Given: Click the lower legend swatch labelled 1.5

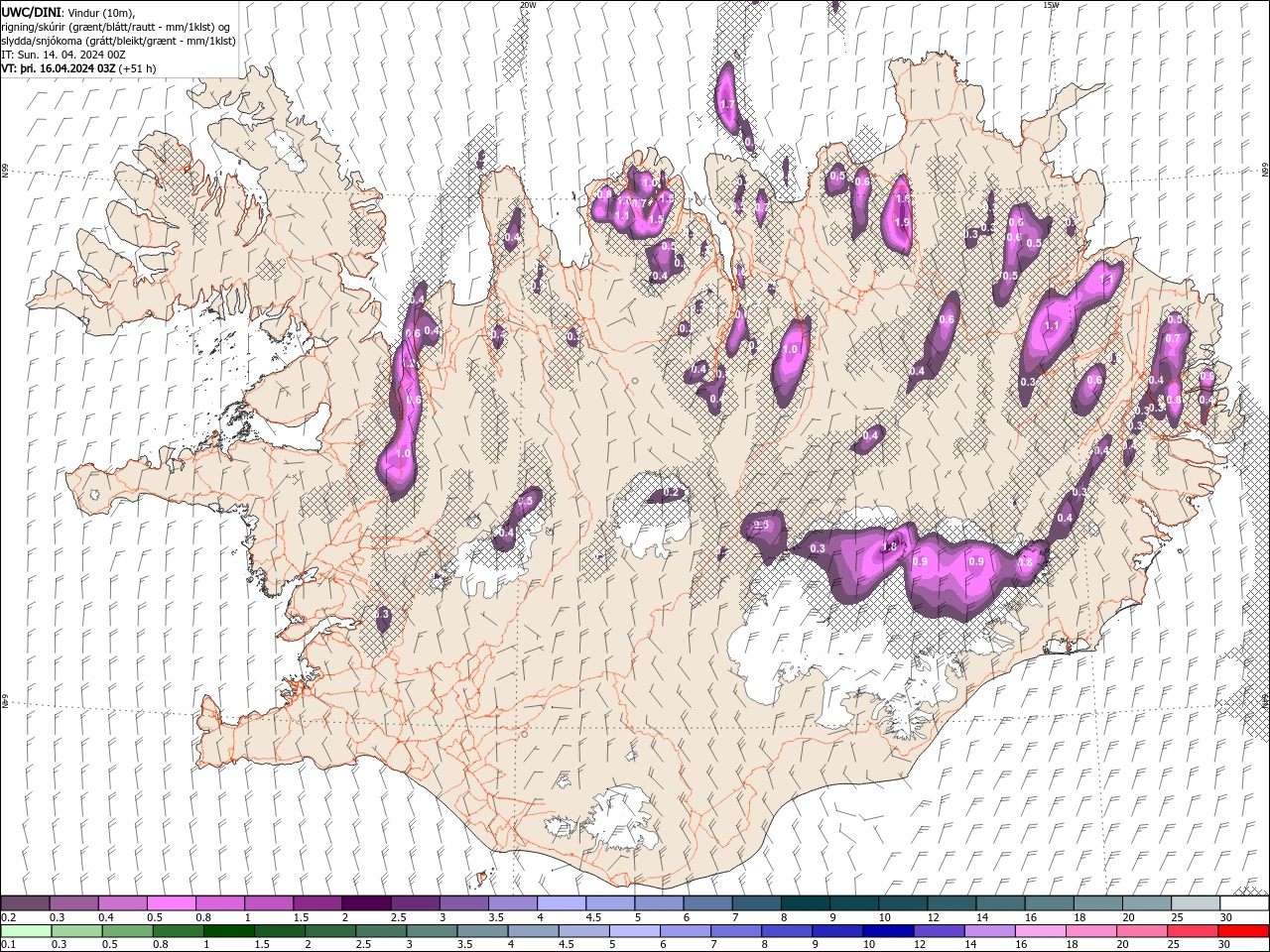Looking at the screenshot, I should coord(279,931).
